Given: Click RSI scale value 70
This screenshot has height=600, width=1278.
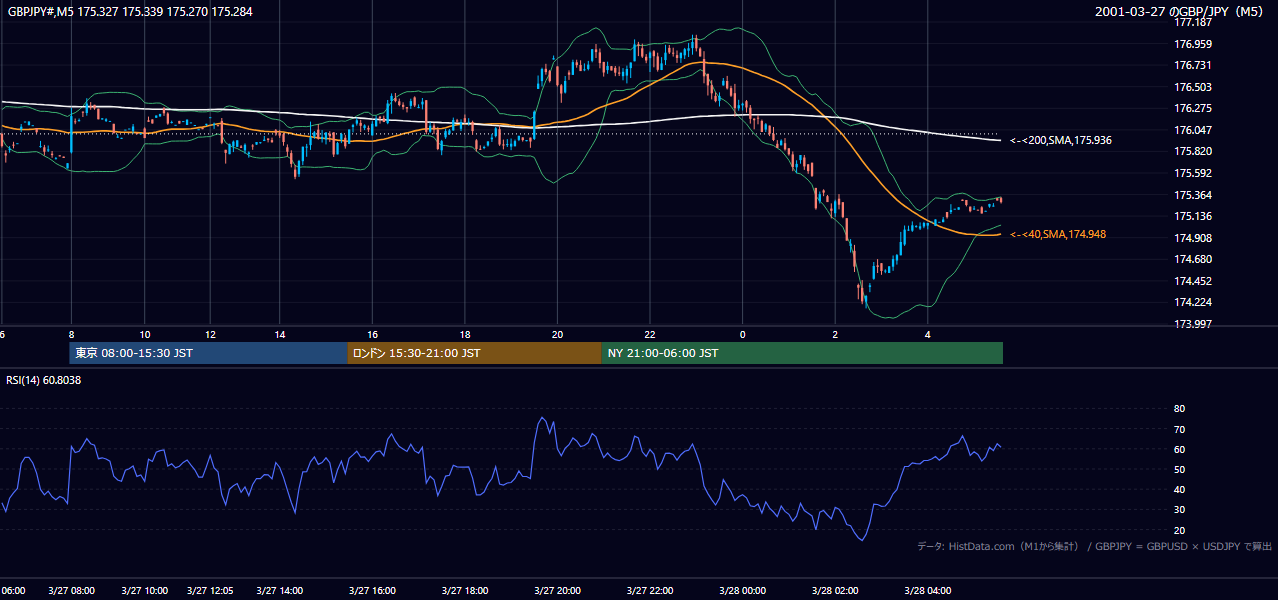Looking at the screenshot, I should click(x=1179, y=429).
